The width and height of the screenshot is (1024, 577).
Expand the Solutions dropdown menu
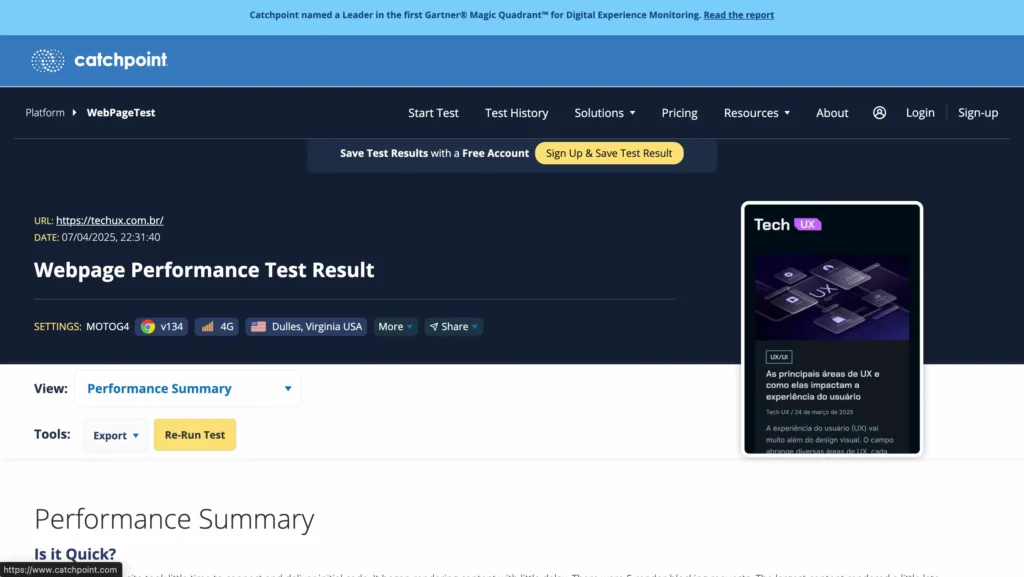click(x=605, y=113)
